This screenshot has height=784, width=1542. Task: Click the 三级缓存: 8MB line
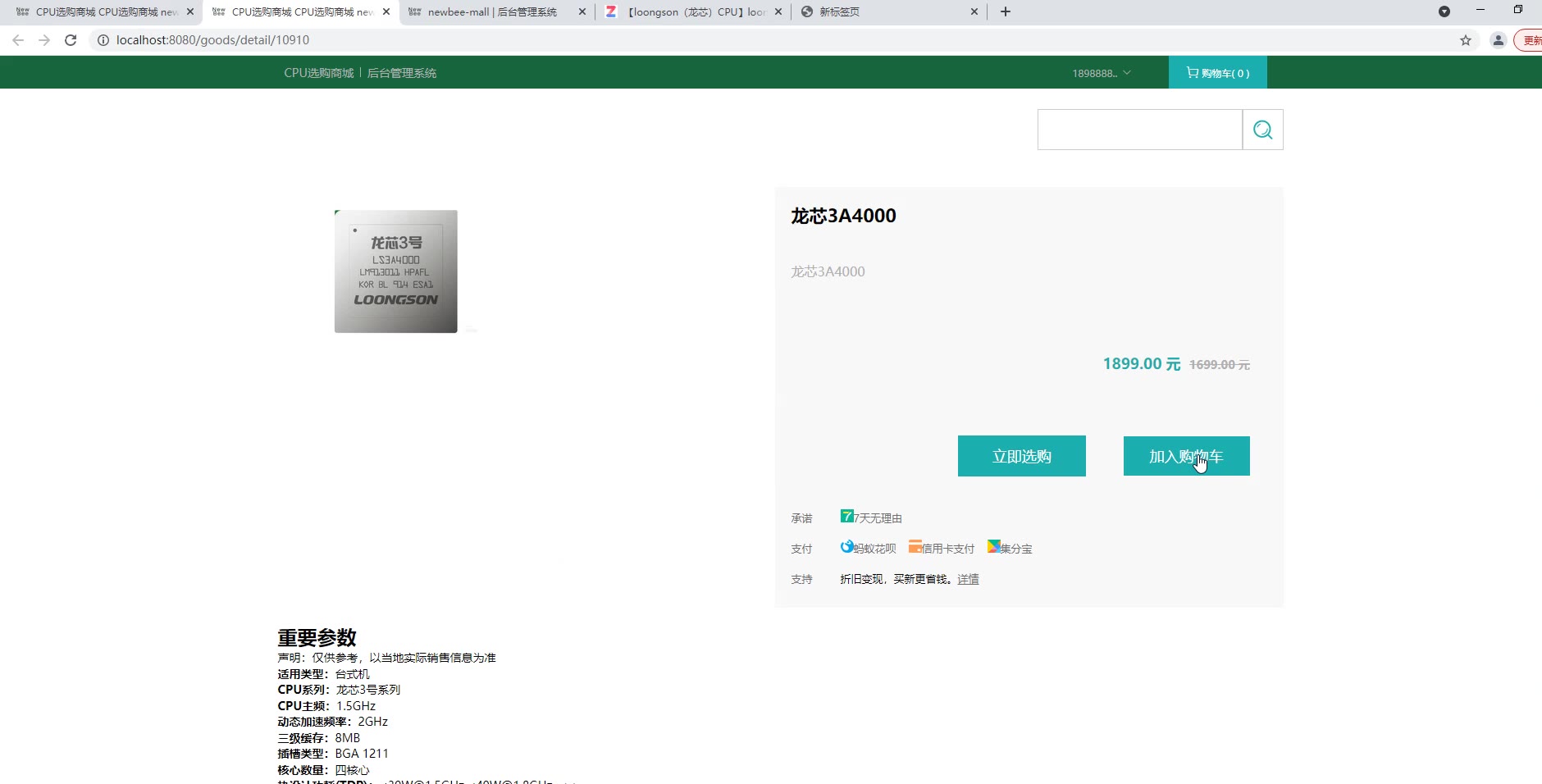(x=318, y=737)
